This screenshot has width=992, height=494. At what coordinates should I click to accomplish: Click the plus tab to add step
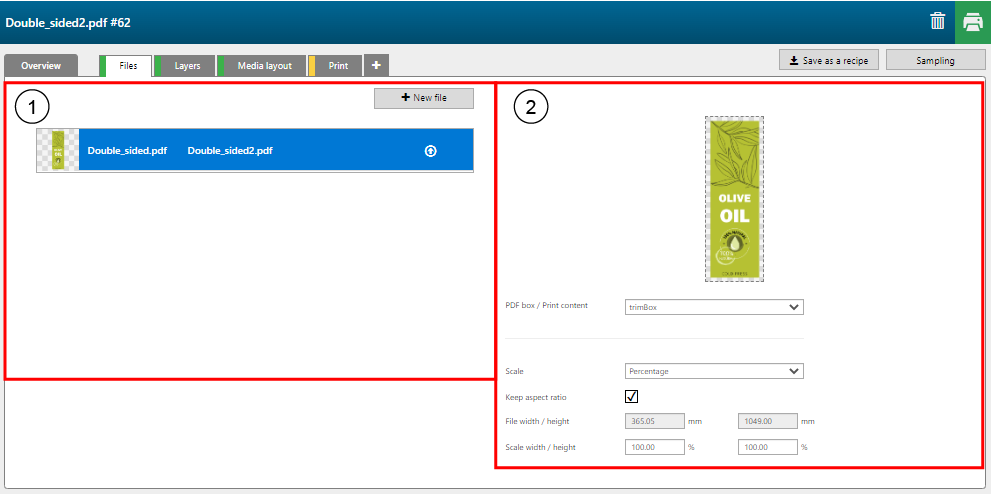coord(376,65)
